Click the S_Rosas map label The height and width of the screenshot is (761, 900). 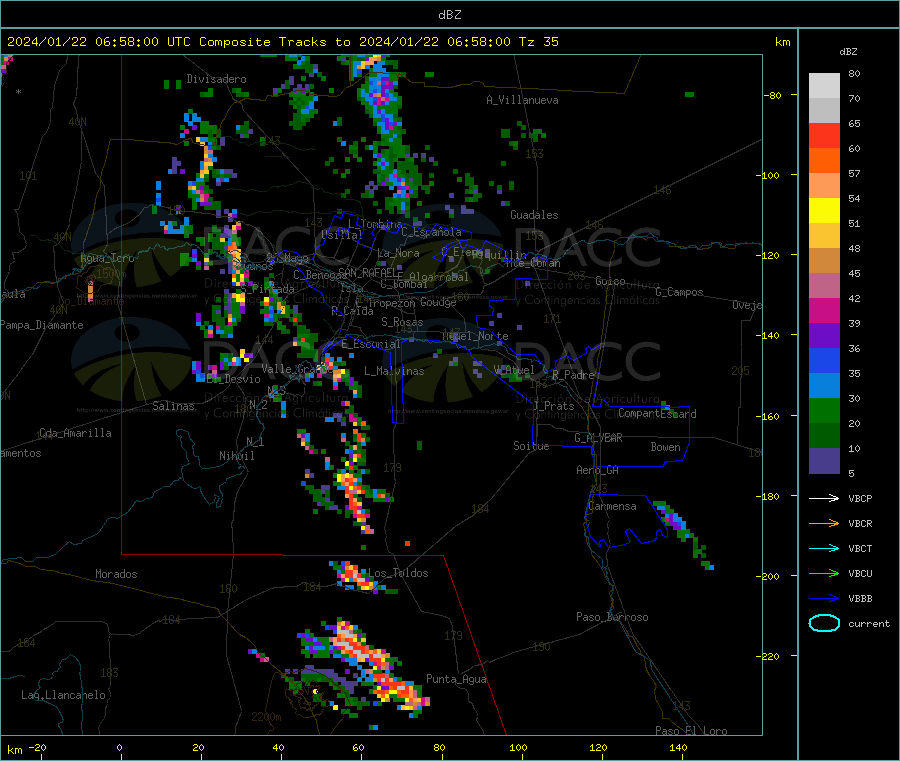point(402,322)
